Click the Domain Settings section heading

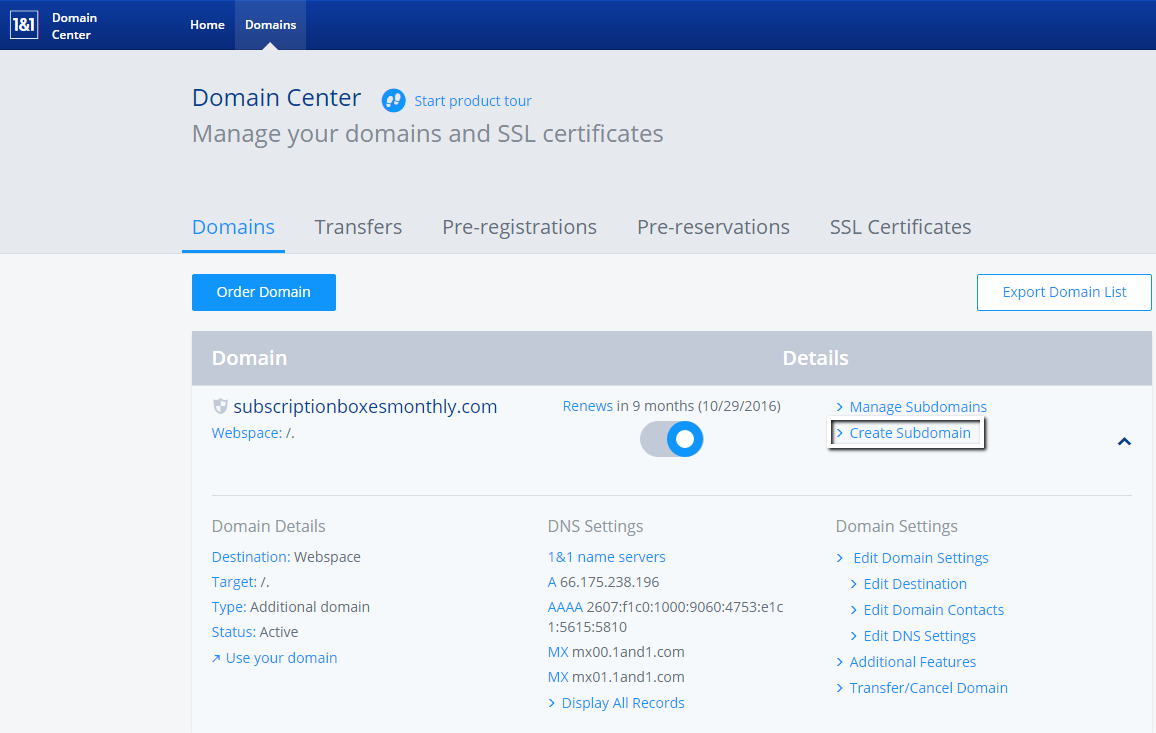(896, 526)
